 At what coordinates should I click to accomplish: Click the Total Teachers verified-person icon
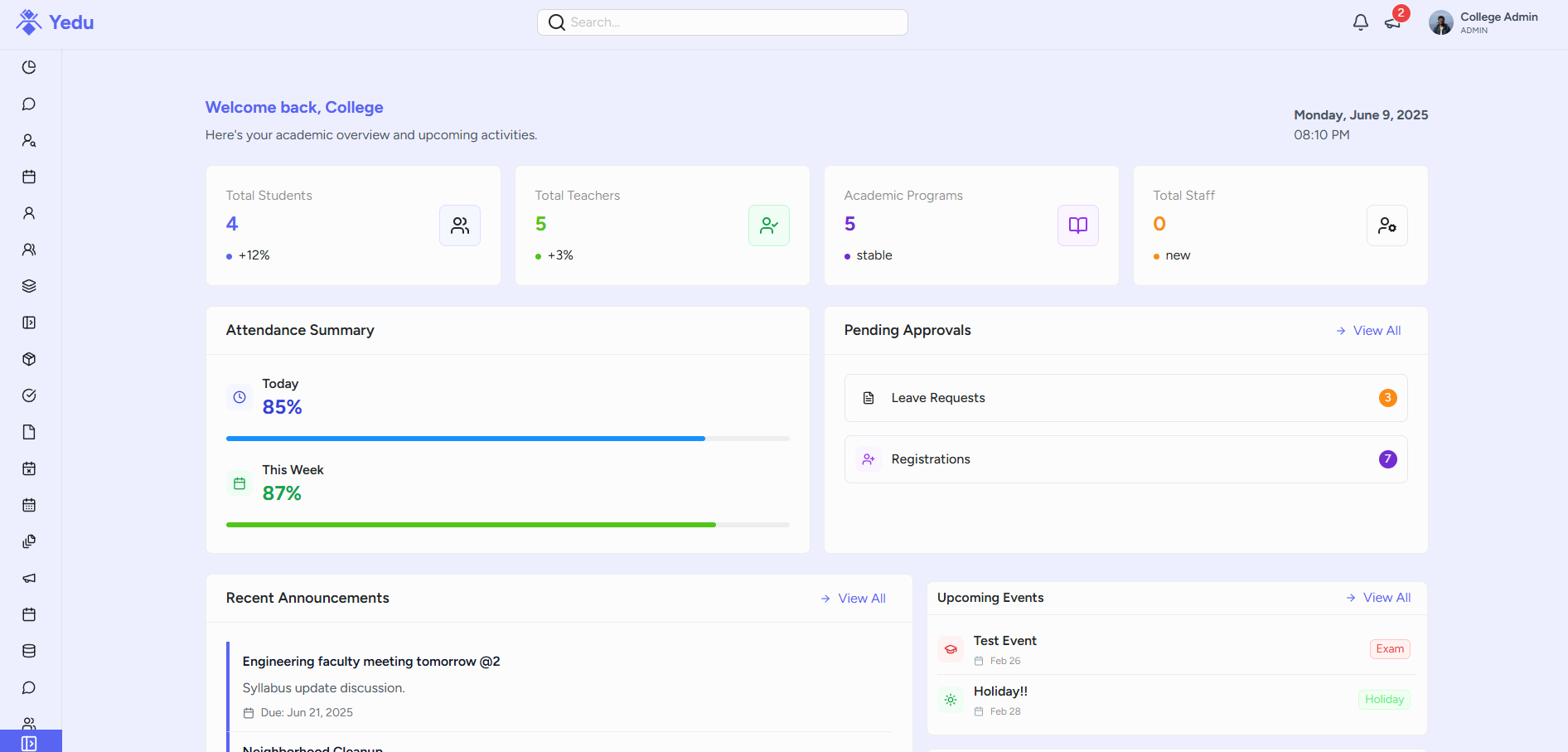pos(769,225)
